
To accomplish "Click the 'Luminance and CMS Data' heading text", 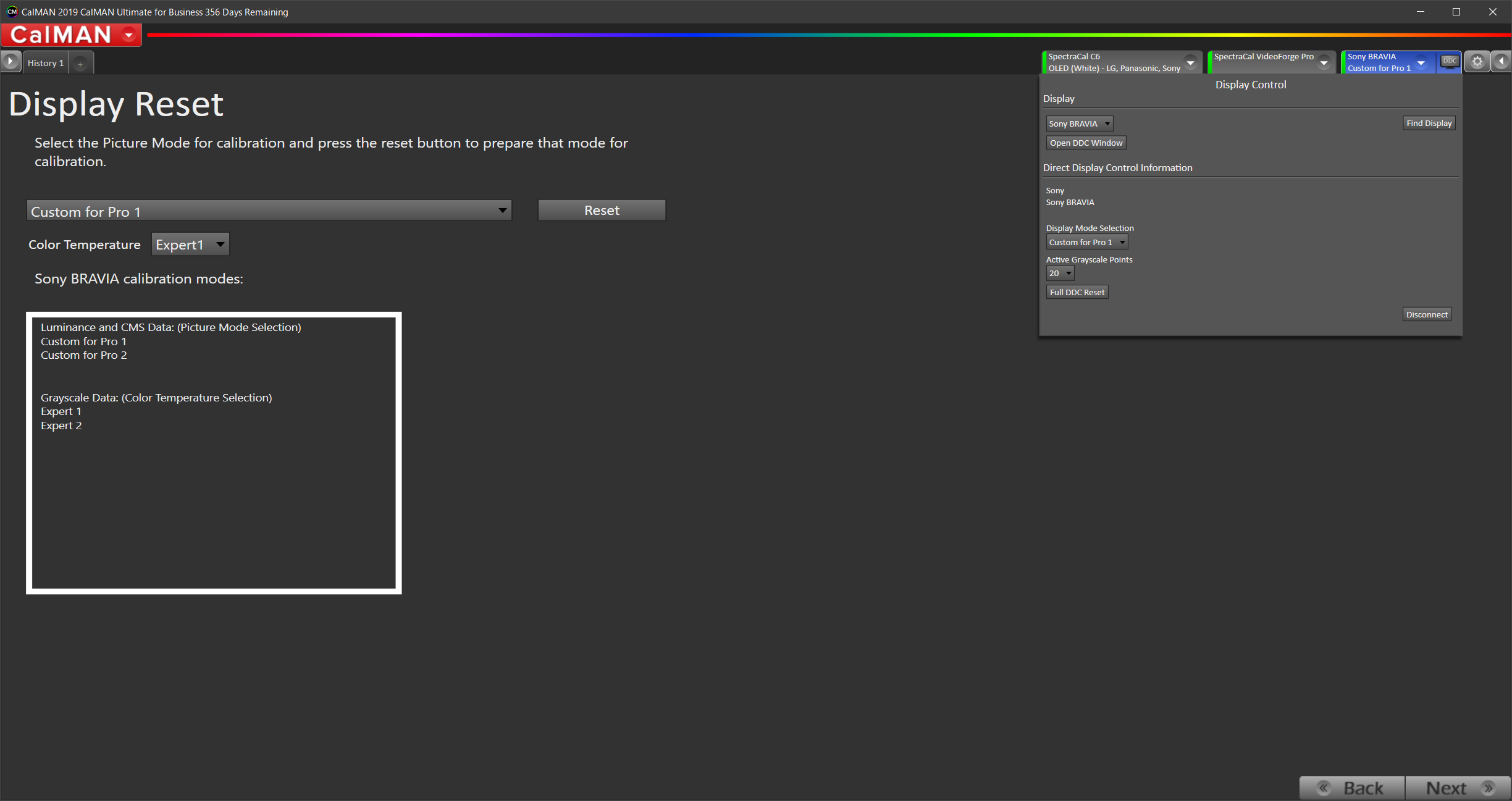I will pyautogui.click(x=171, y=327).
